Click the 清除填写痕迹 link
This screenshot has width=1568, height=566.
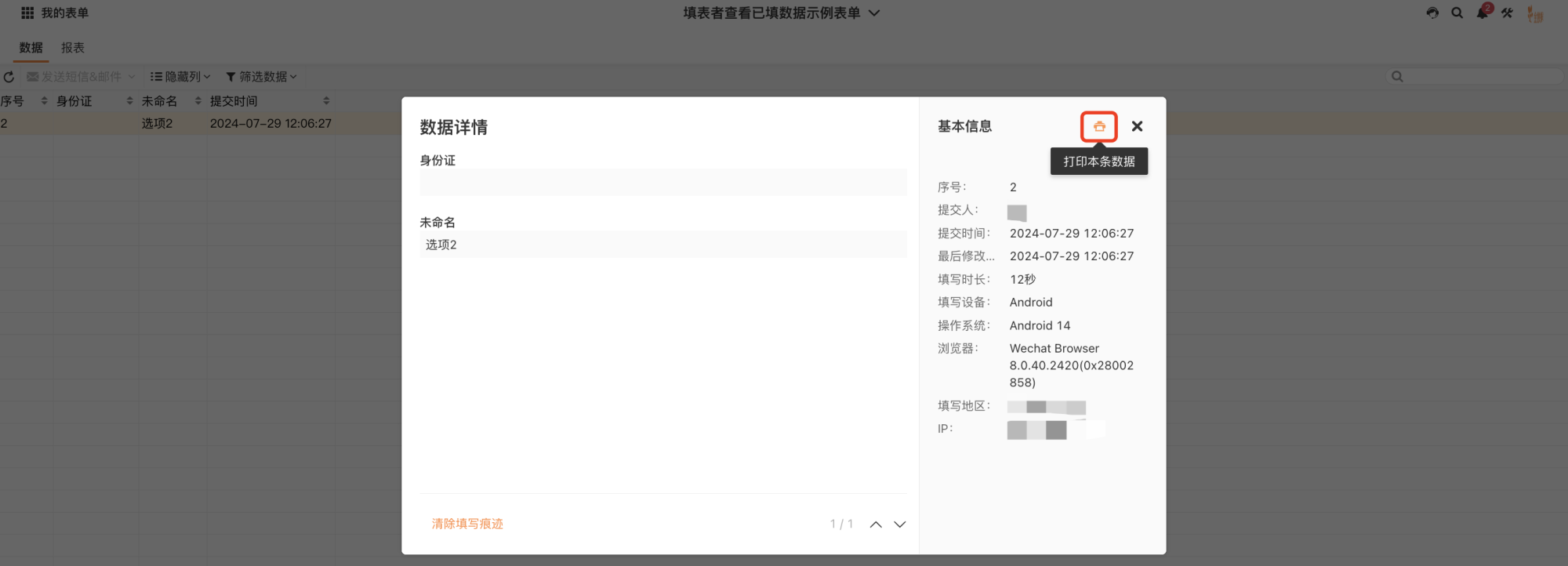click(467, 524)
